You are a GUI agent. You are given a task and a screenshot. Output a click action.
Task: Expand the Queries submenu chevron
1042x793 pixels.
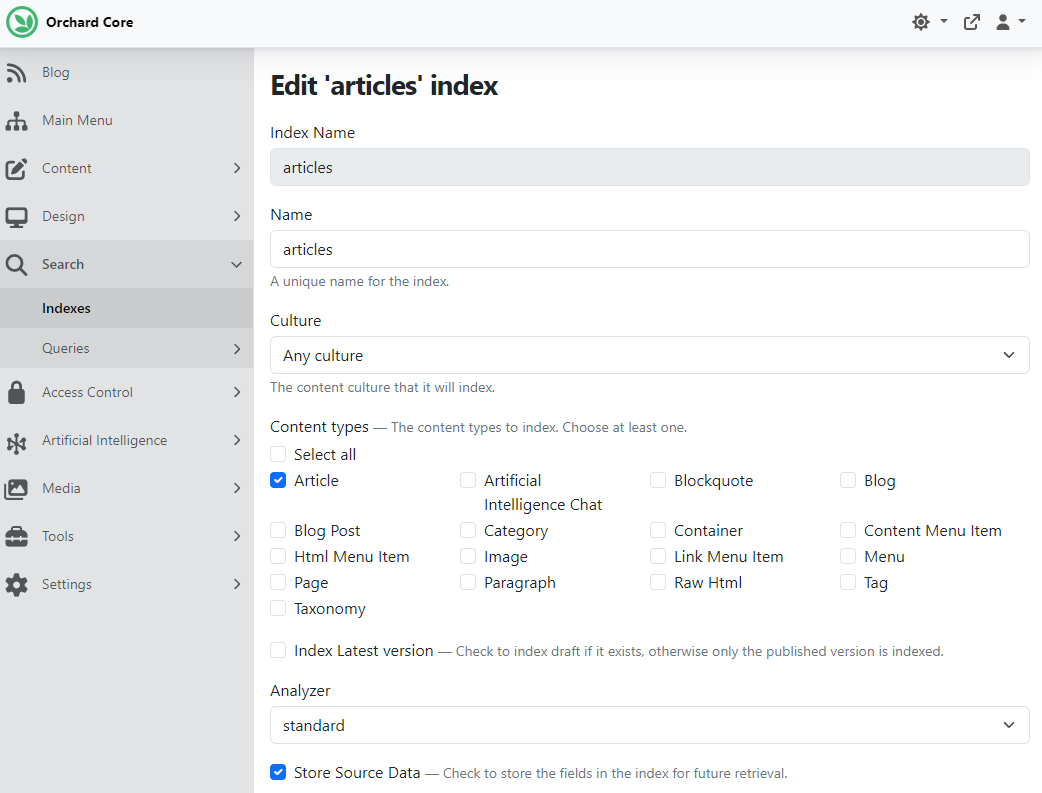[237, 349]
